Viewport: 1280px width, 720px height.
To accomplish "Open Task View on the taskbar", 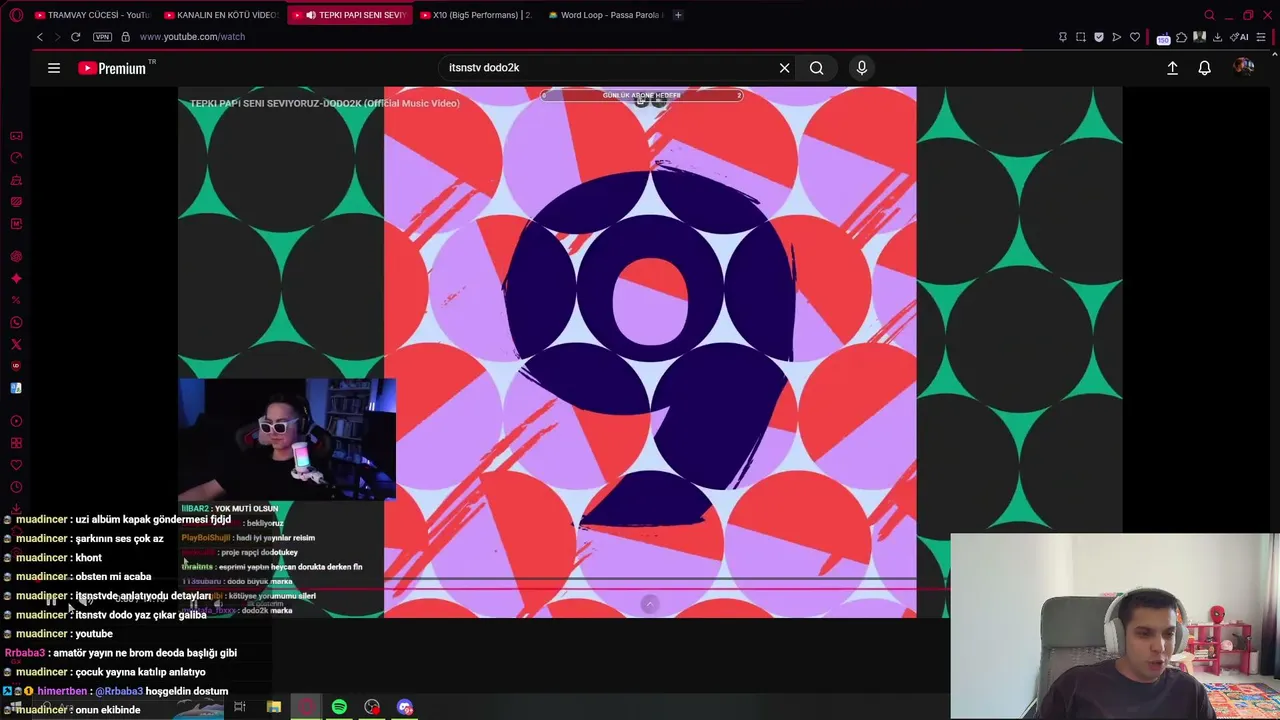I will (x=240, y=707).
